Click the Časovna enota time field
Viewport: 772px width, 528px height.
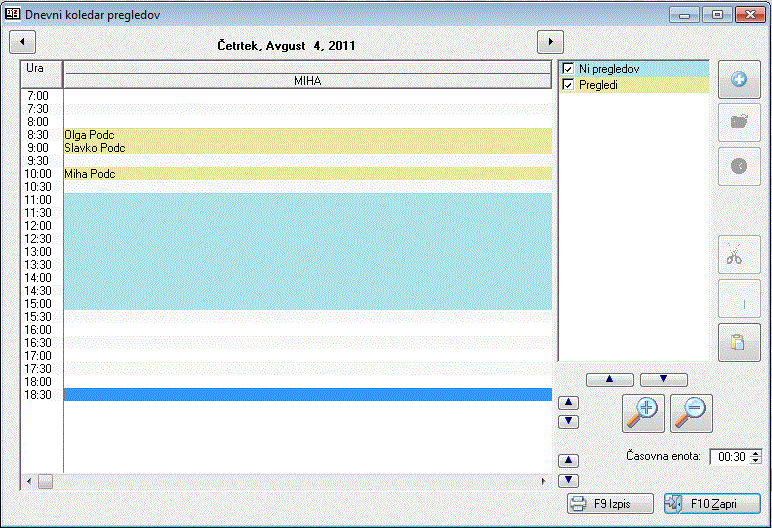click(x=729, y=457)
